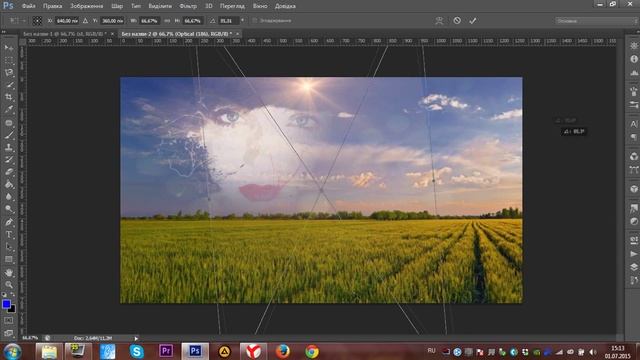Open the tool preset picker
This screenshot has height=360, width=640.
click(x=17, y=20)
